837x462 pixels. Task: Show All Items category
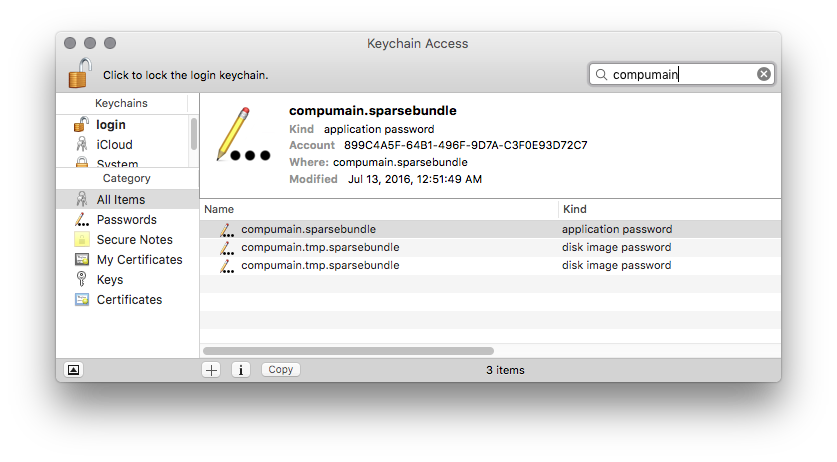[x=127, y=199]
